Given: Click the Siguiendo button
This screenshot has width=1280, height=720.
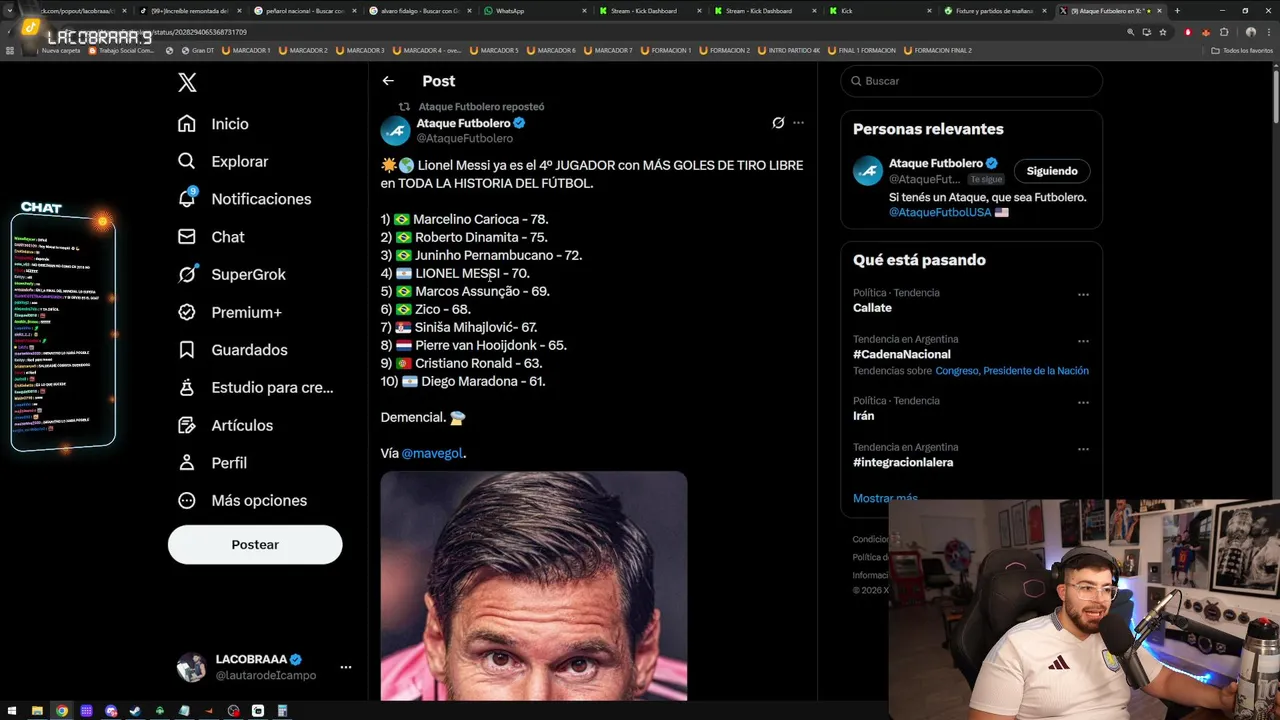Looking at the screenshot, I should pyautogui.click(x=1052, y=171).
